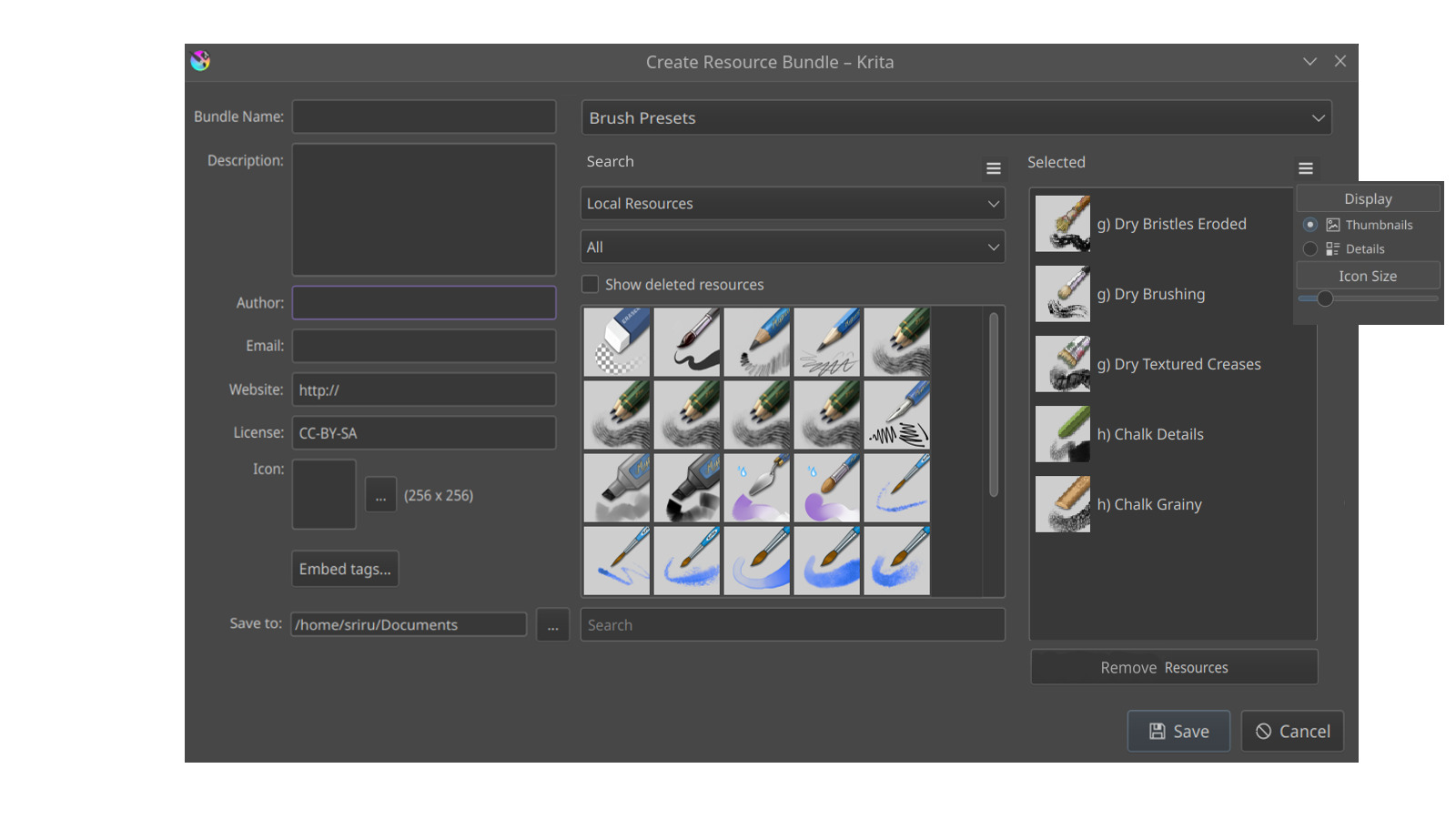Viewport: 1456px width, 819px height.
Task: Switch to Details display mode
Action: point(1309,249)
